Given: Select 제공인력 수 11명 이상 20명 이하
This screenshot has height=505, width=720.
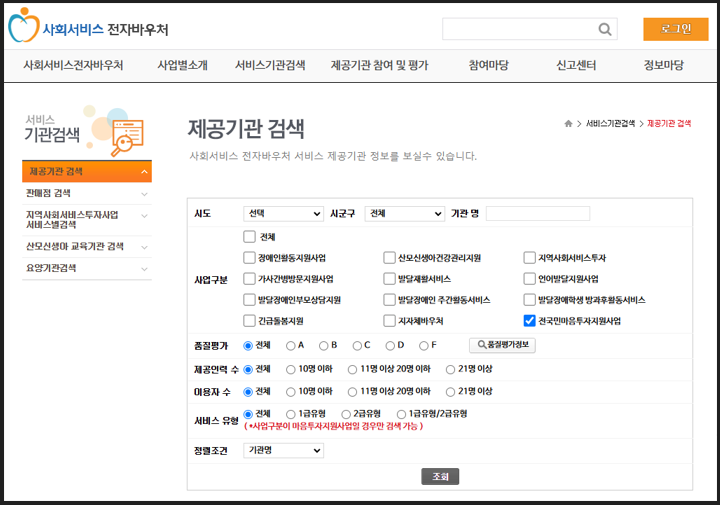Looking at the screenshot, I should click(352, 370).
